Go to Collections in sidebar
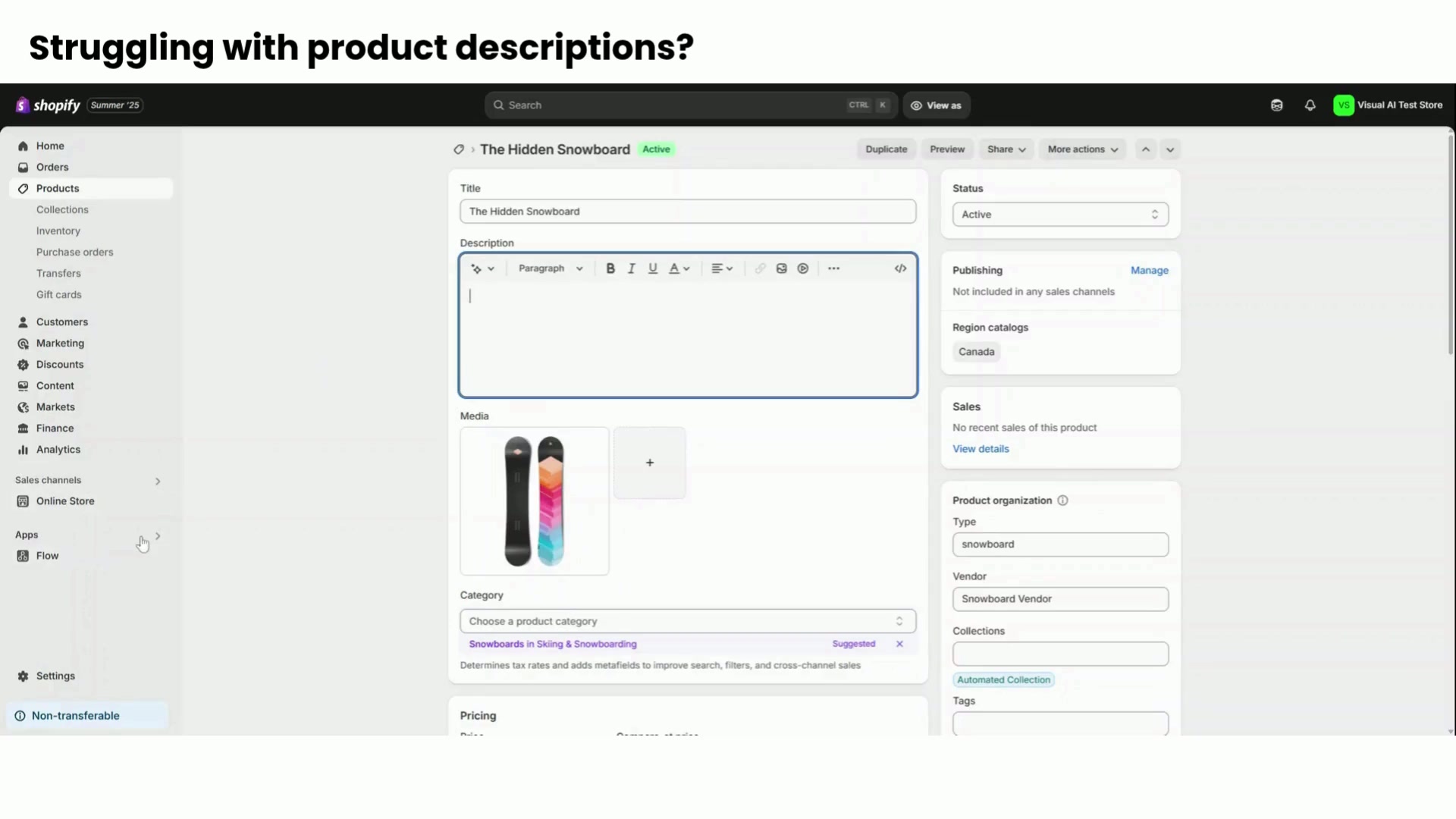The height and width of the screenshot is (819, 1456). point(62,210)
